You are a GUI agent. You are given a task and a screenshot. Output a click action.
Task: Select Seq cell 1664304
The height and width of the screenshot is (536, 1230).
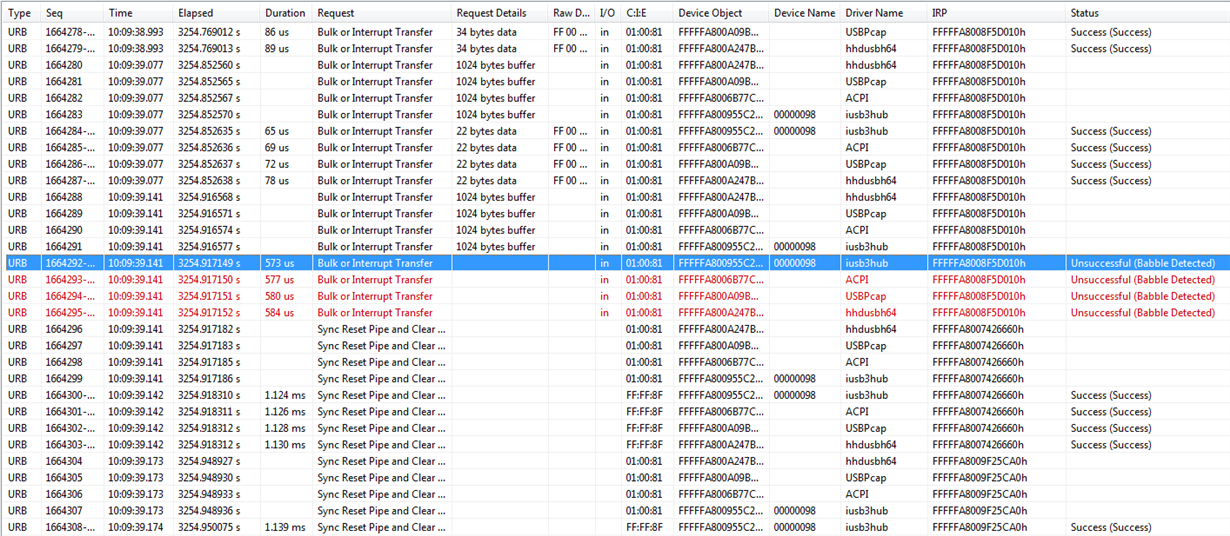pos(64,461)
